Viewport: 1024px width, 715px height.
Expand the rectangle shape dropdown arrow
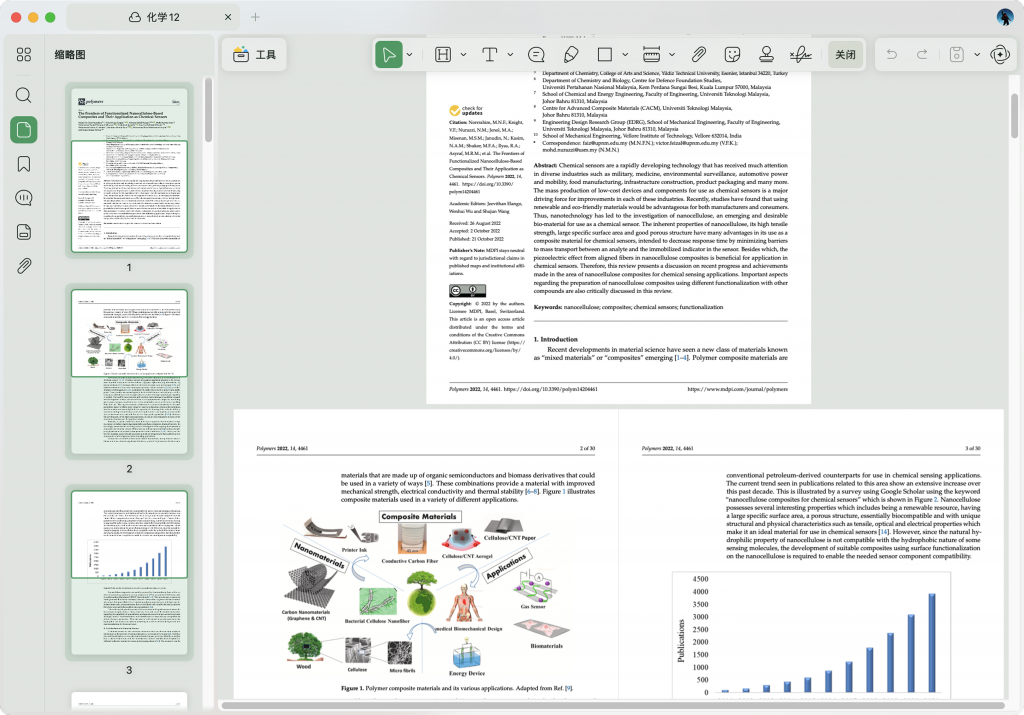point(625,55)
